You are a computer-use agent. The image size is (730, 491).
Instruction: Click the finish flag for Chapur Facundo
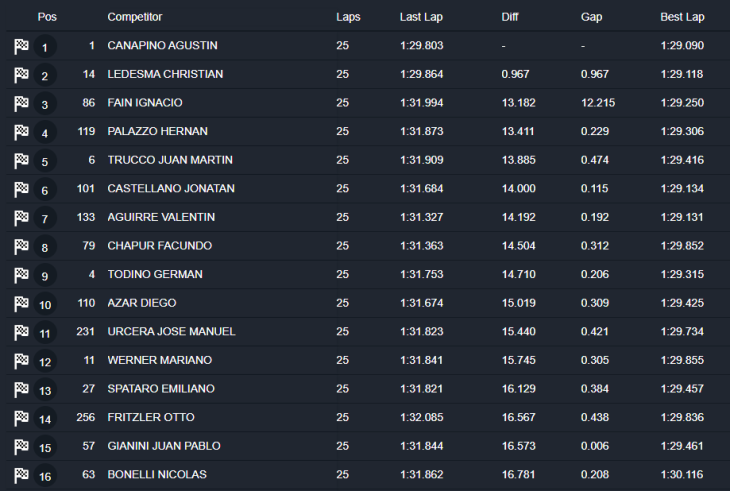[22, 246]
